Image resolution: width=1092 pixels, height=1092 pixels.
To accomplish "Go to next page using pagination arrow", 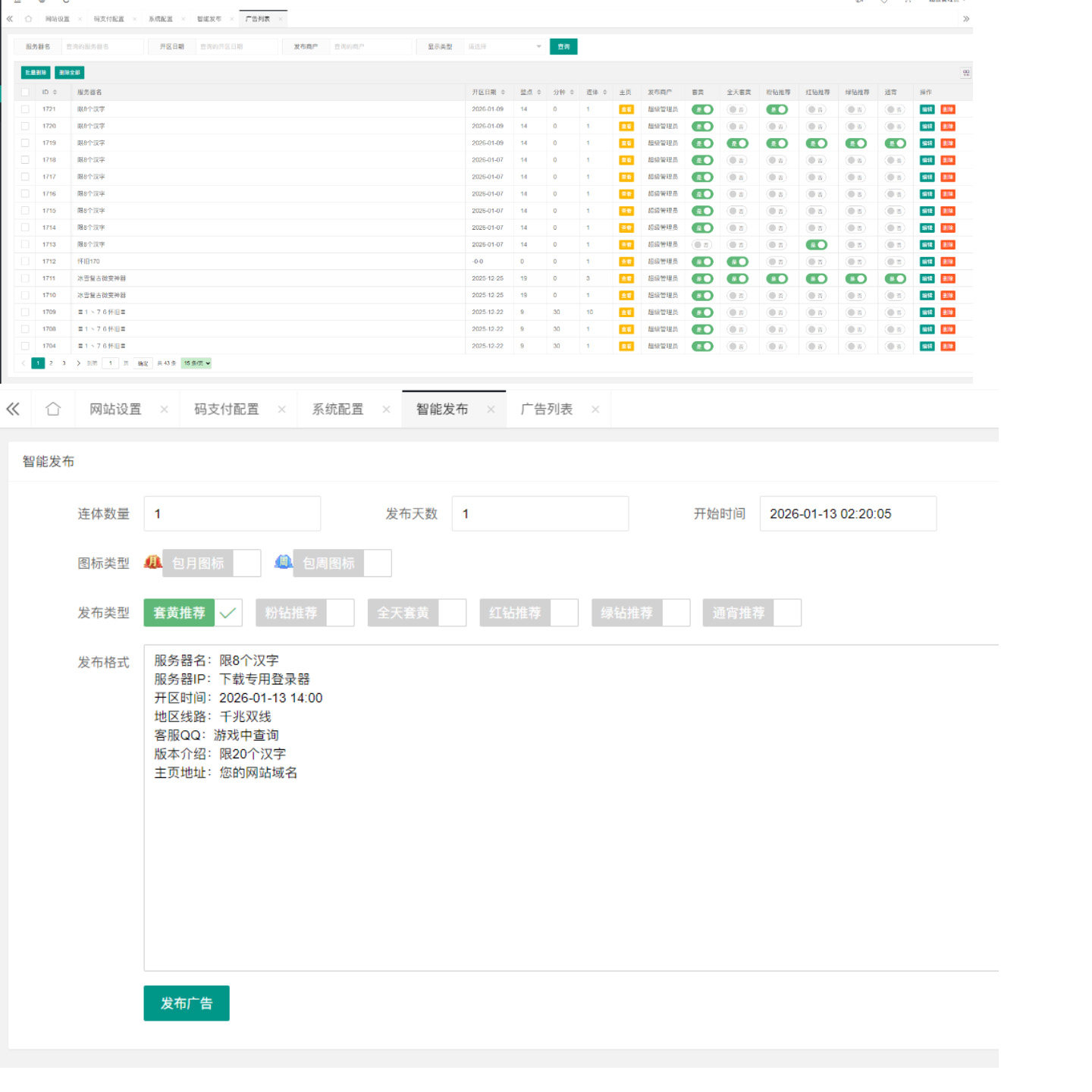I will click(78, 363).
